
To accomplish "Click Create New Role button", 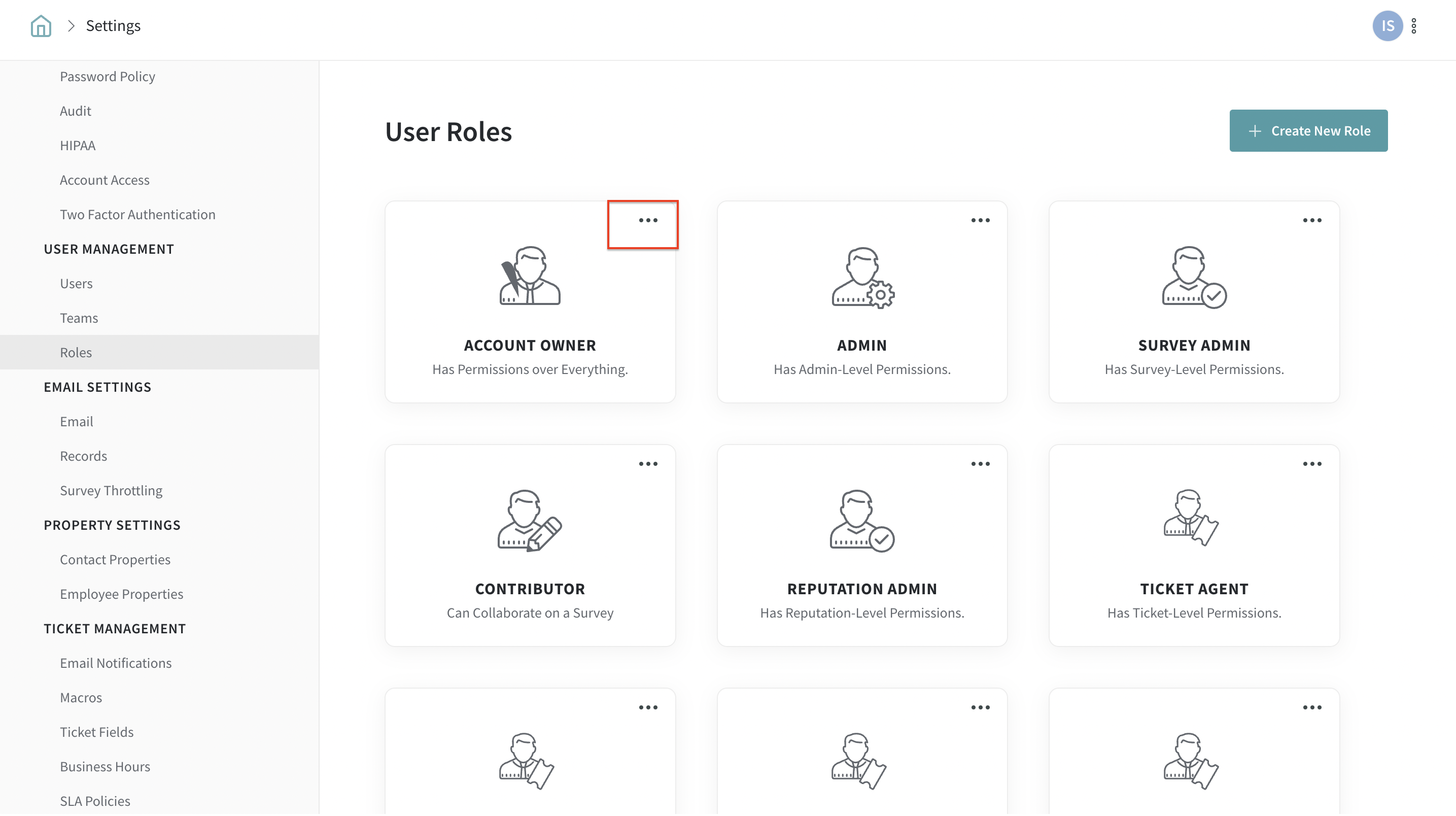I will (x=1308, y=130).
